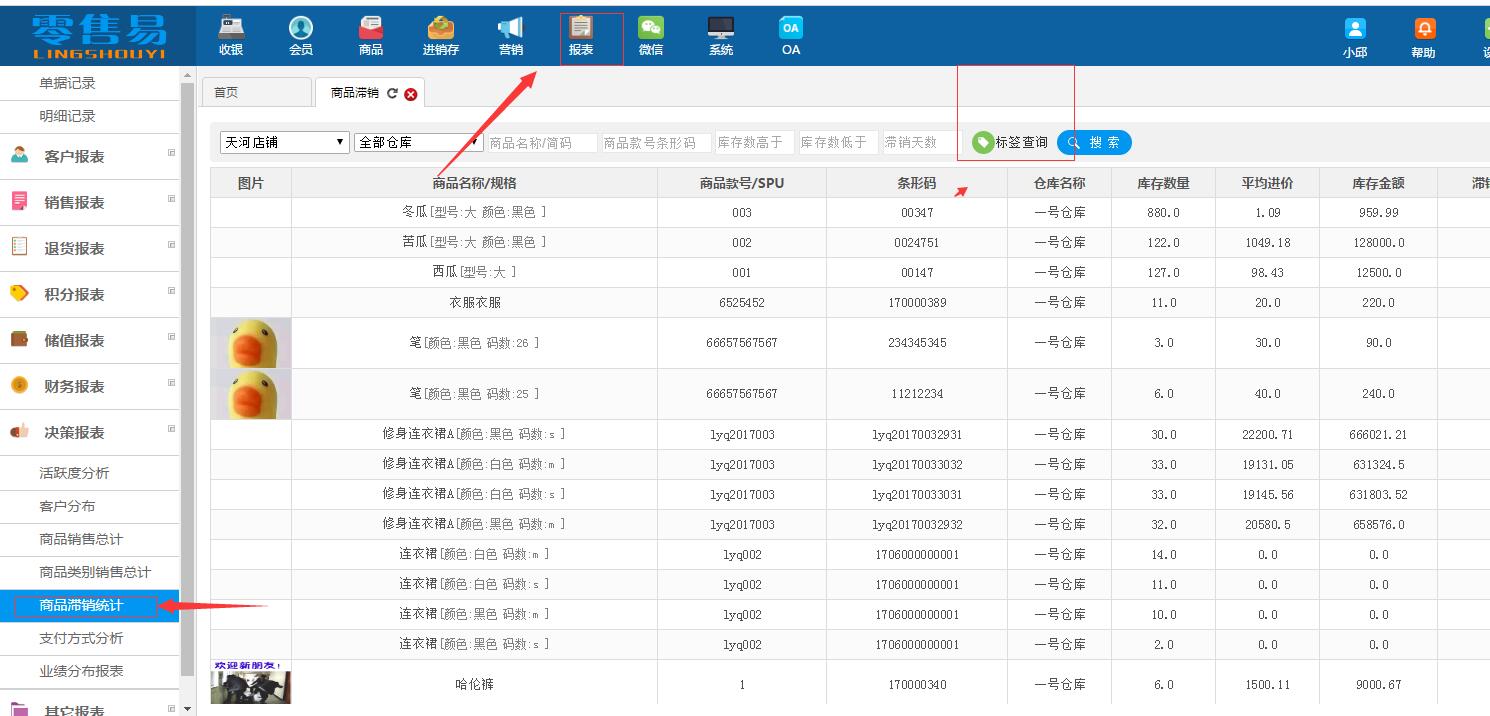This screenshot has width=1490, height=716.
Task: Open the 微信 WeChat module
Action: pos(651,35)
